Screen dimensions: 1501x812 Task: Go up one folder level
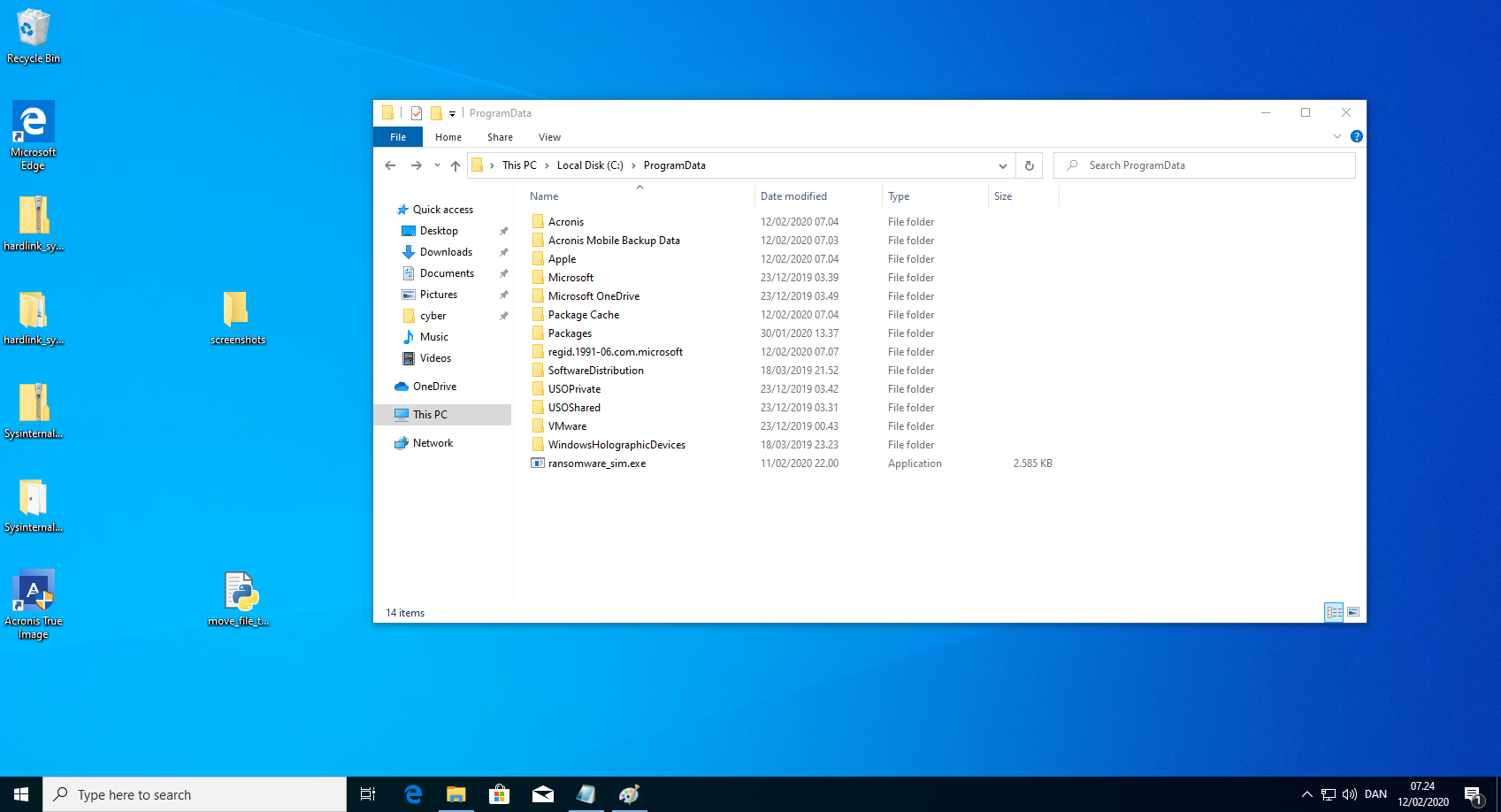[456, 165]
